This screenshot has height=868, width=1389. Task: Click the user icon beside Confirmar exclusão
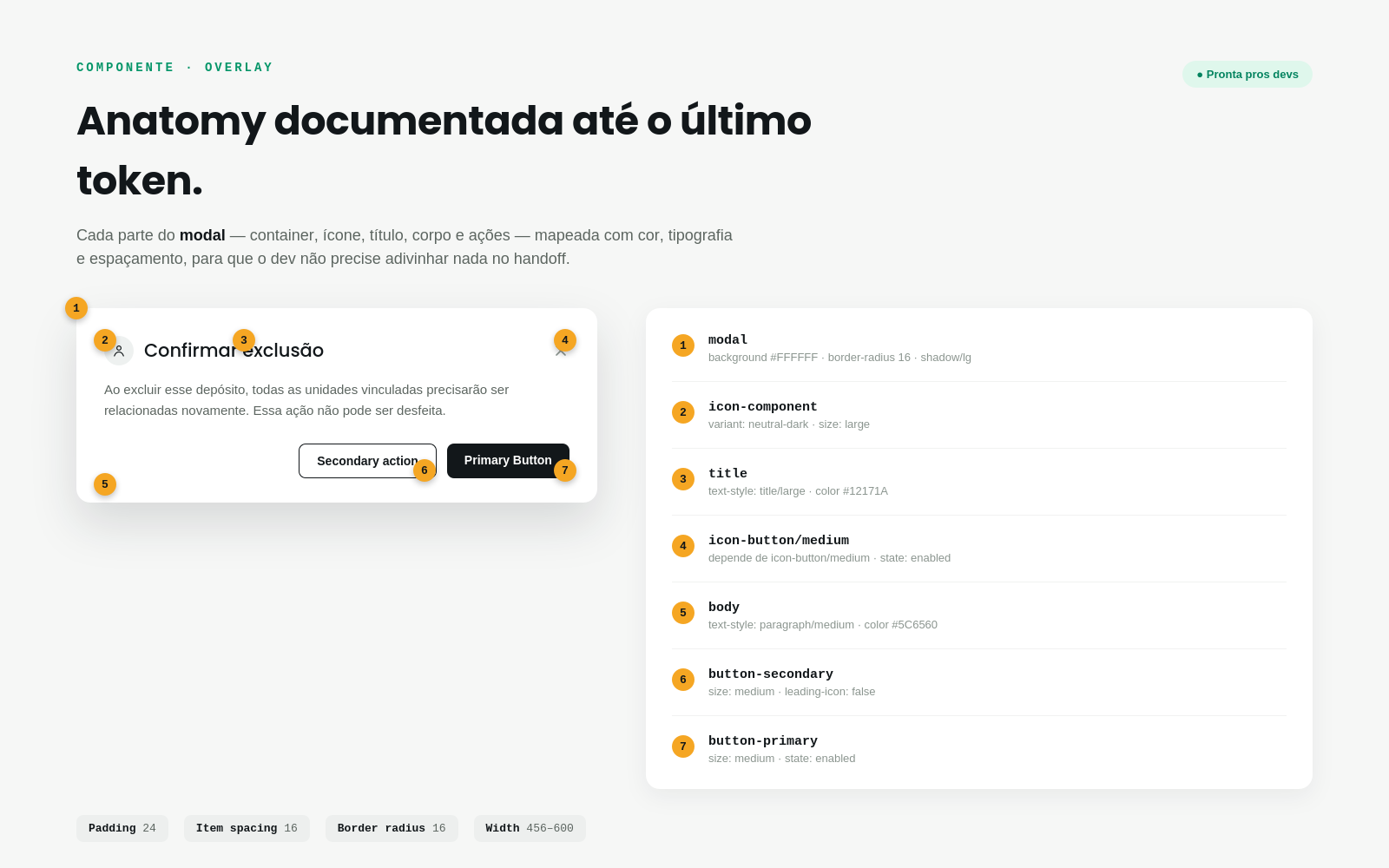point(119,351)
